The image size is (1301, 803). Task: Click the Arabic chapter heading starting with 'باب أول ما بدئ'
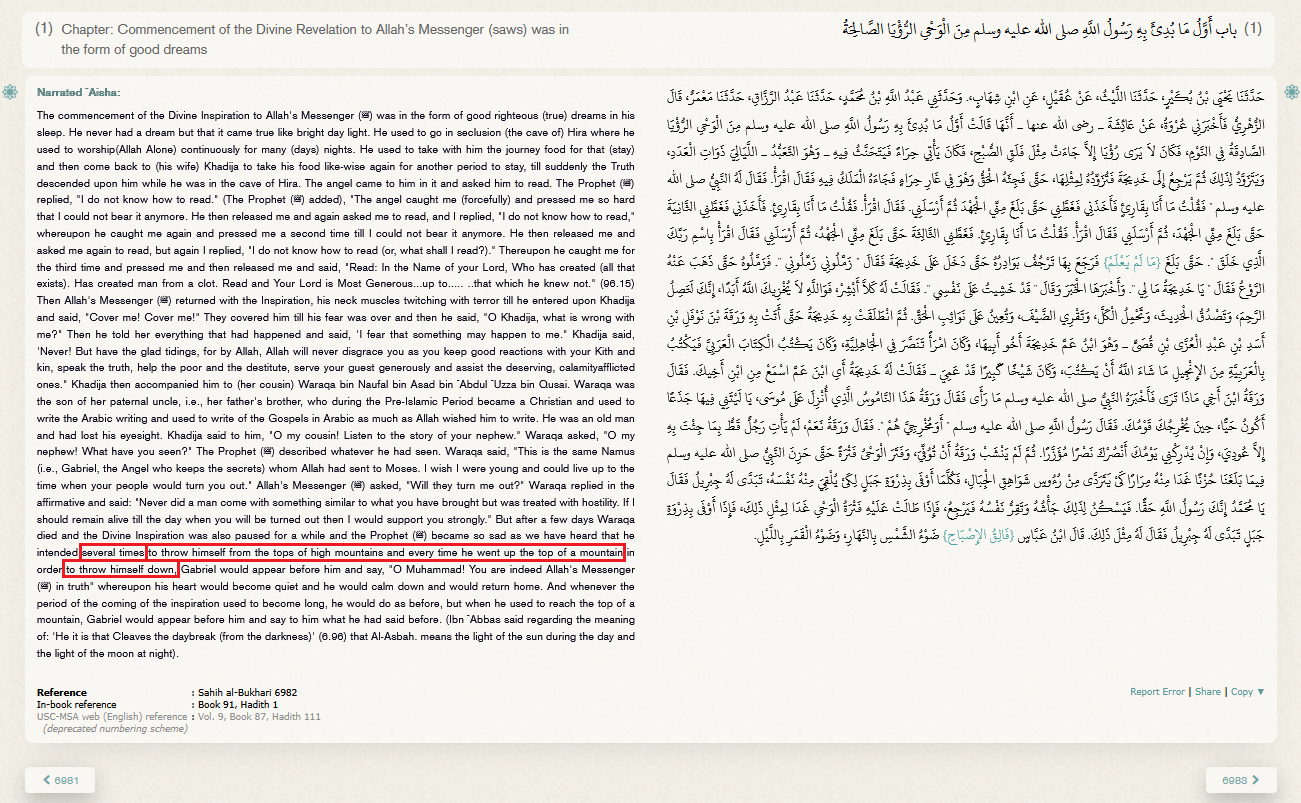pos(1039,30)
